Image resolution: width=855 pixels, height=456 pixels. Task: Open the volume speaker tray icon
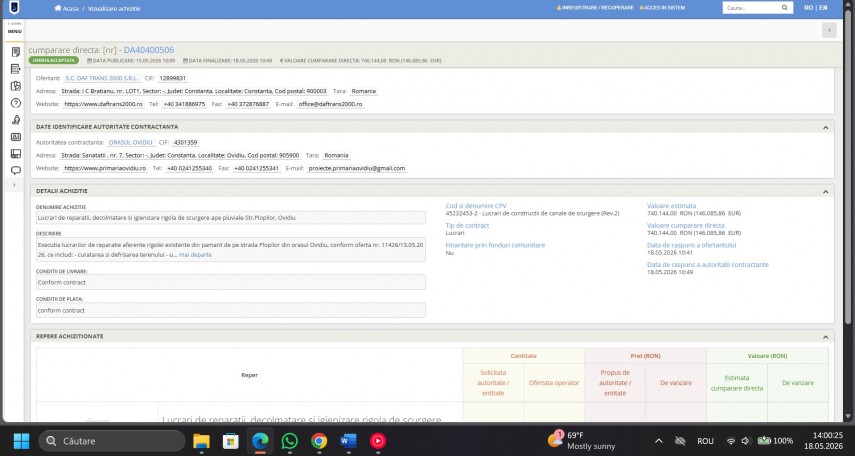[x=745, y=441]
